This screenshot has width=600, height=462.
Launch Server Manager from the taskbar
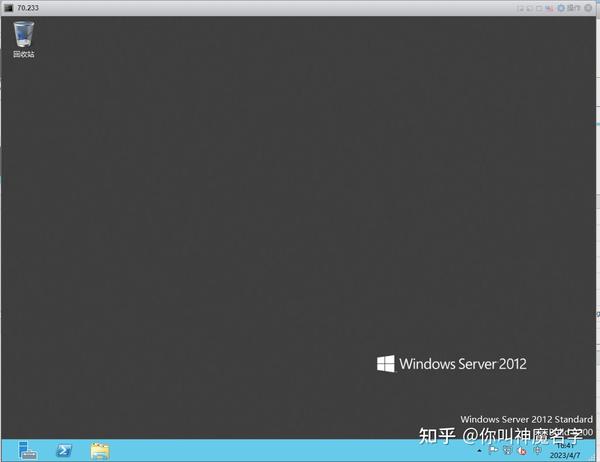coord(27,451)
